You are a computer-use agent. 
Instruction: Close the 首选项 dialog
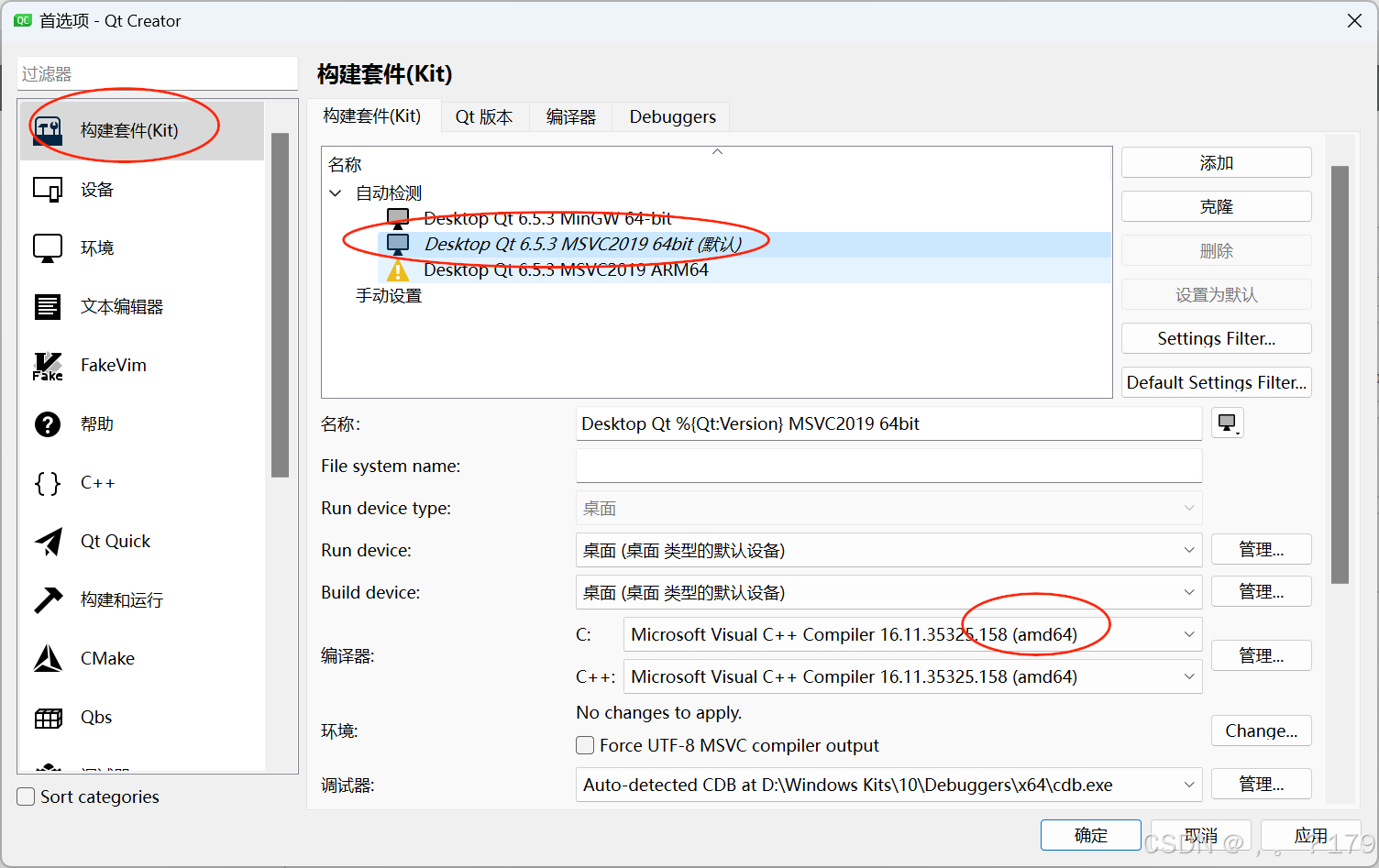coord(1354,20)
